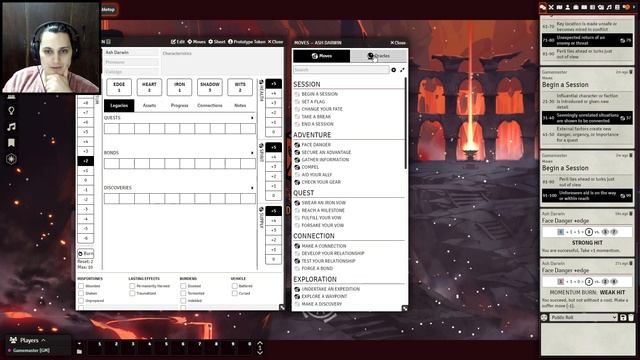Click the gear icon beside the moves search

pyautogui.click(x=393, y=70)
